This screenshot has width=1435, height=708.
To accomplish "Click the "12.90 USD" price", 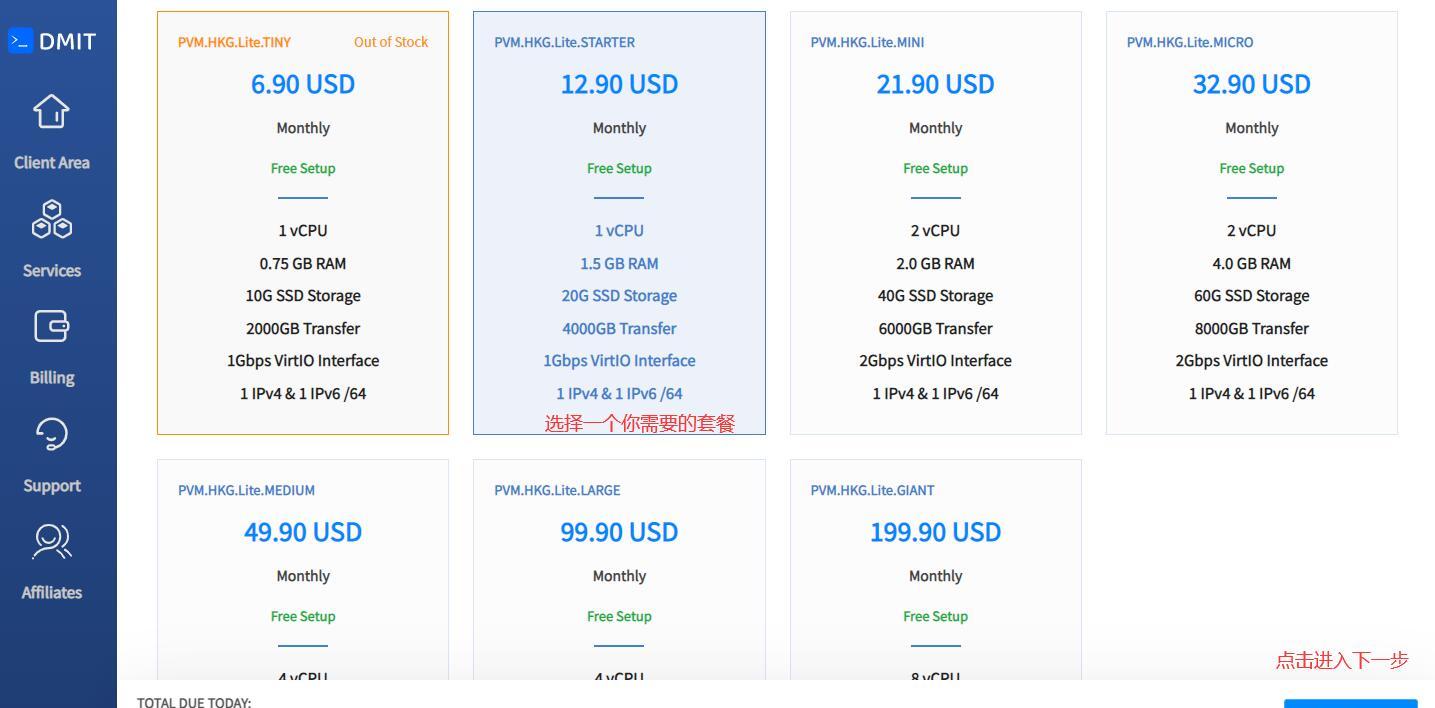I will coord(619,84).
